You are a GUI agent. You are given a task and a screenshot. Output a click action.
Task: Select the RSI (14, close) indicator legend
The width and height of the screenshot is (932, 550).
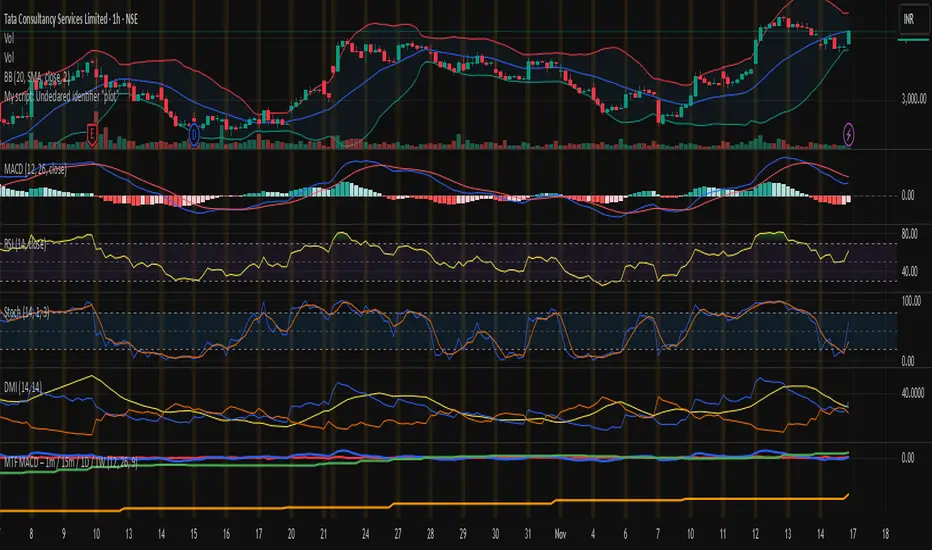(x=25, y=244)
